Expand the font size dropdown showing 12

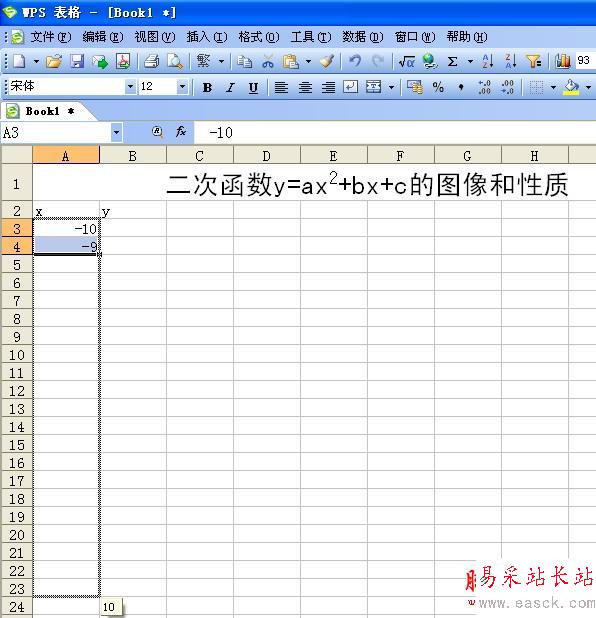pyautogui.click(x=182, y=87)
